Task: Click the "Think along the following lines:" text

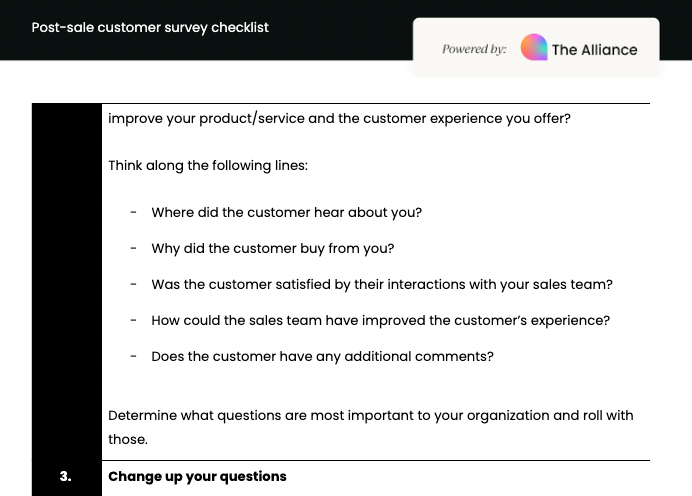Action: pos(208,165)
